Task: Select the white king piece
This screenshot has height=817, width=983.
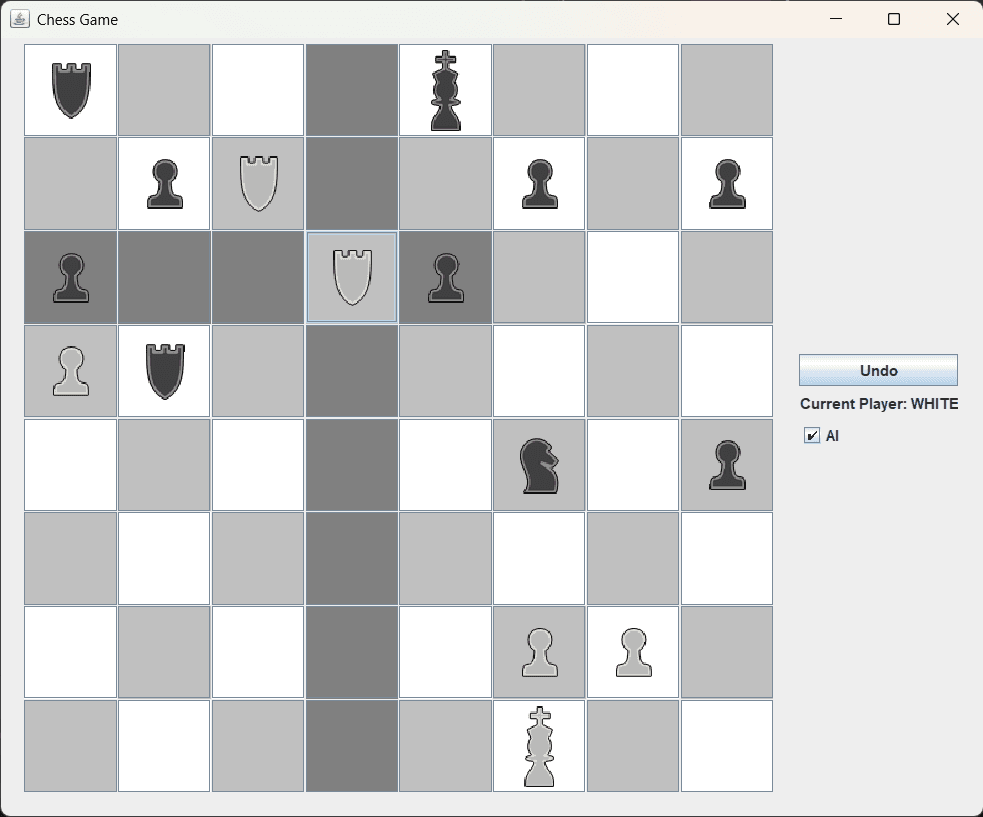Action: [x=539, y=746]
